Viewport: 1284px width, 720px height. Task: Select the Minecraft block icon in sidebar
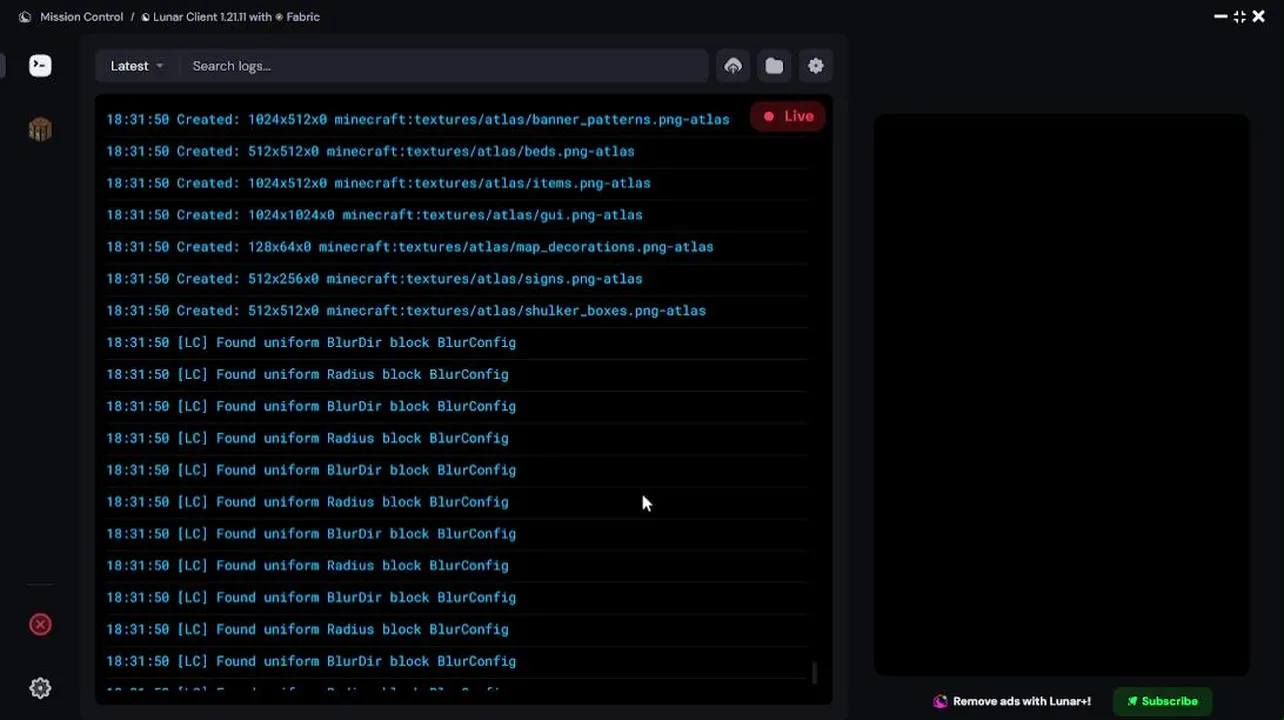click(x=40, y=129)
